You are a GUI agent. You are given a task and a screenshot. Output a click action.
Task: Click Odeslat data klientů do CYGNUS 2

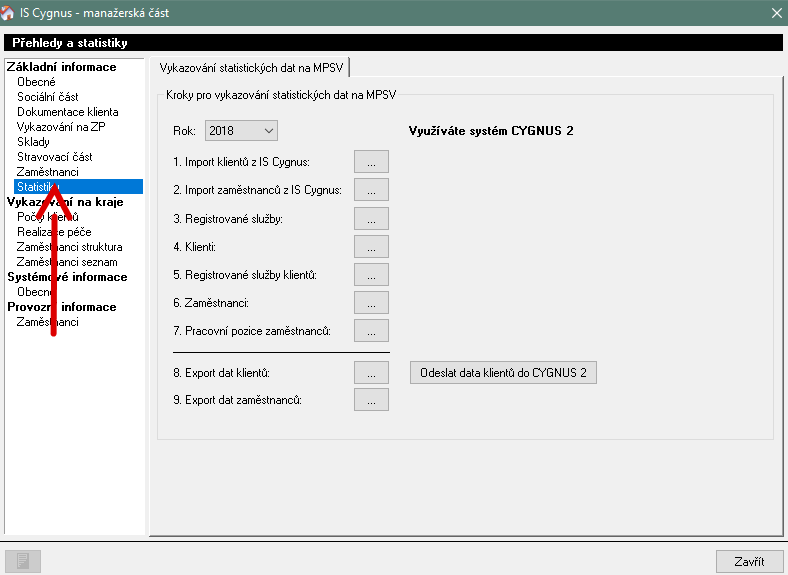coord(503,372)
